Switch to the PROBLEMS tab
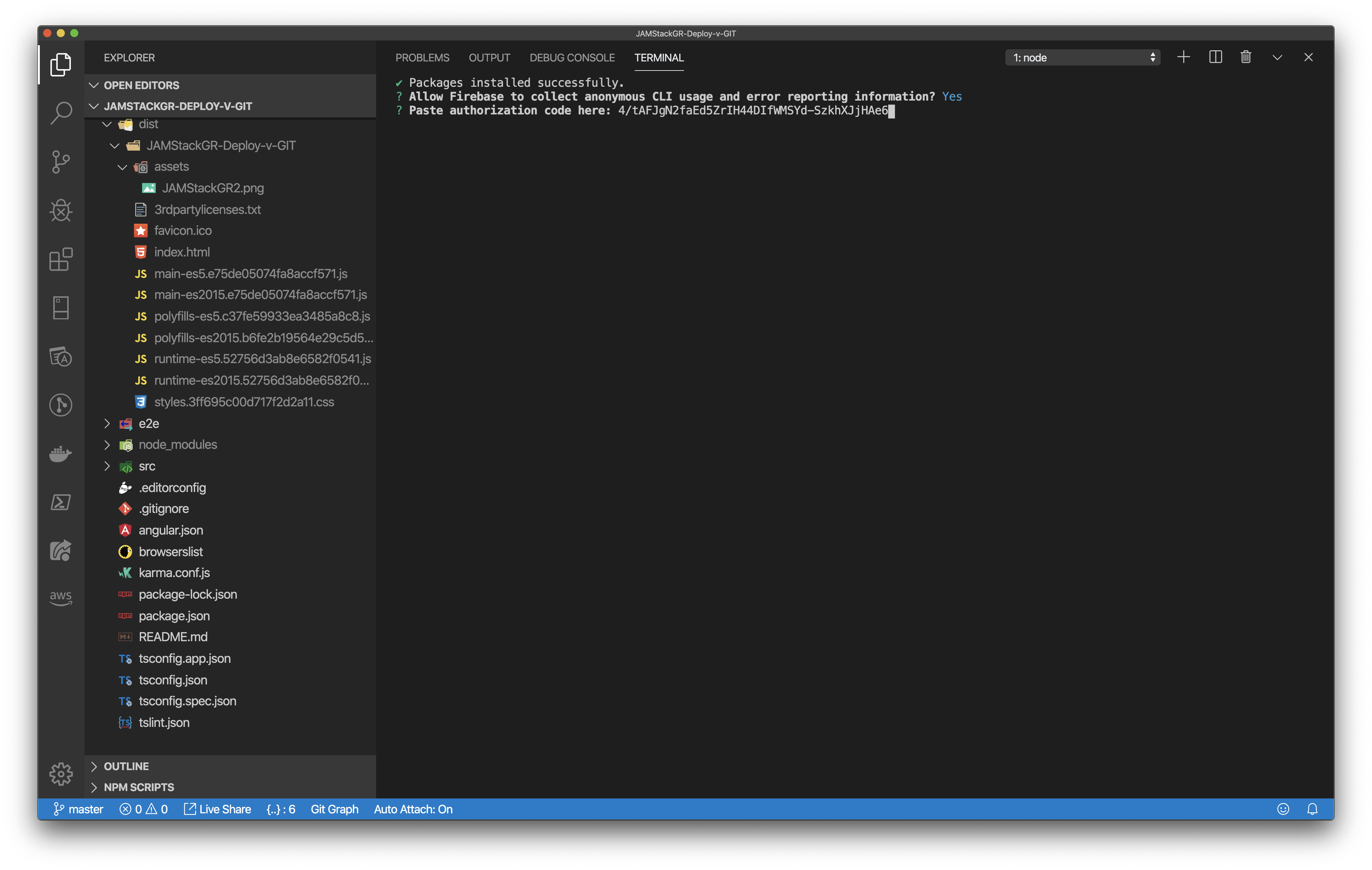The height and width of the screenshot is (870, 1372). pyautogui.click(x=422, y=57)
